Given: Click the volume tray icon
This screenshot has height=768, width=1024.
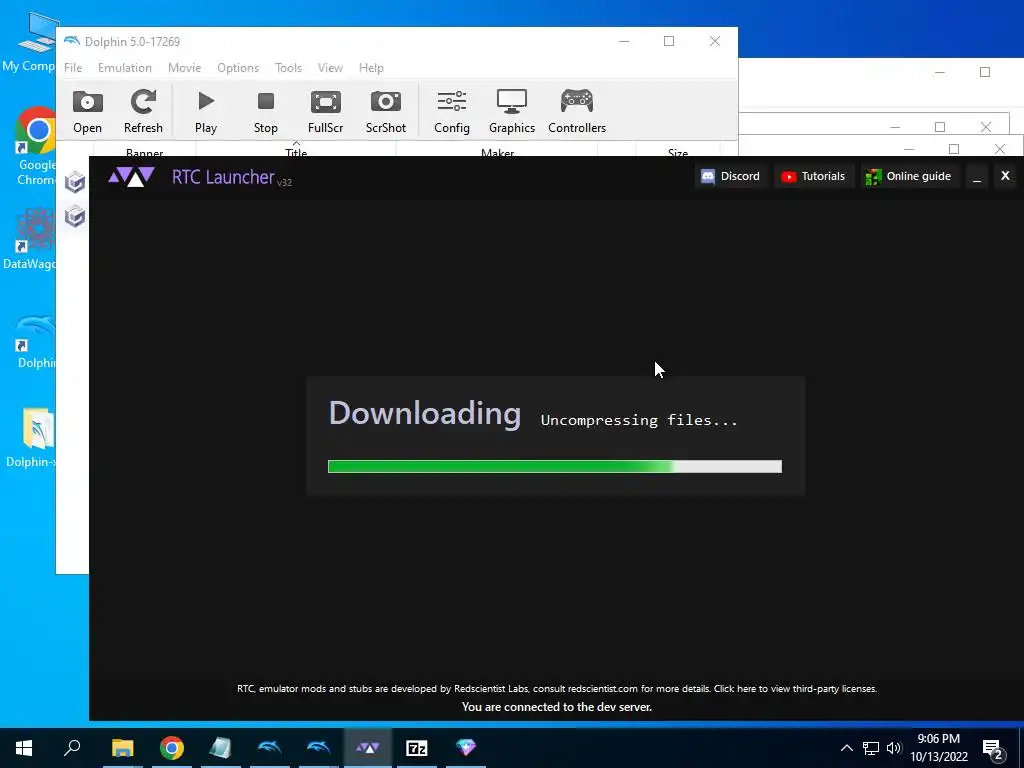Looking at the screenshot, I should pos(894,748).
